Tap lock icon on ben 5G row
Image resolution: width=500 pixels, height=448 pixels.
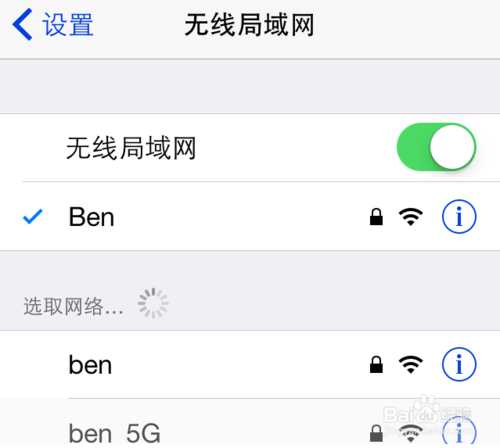click(376, 433)
